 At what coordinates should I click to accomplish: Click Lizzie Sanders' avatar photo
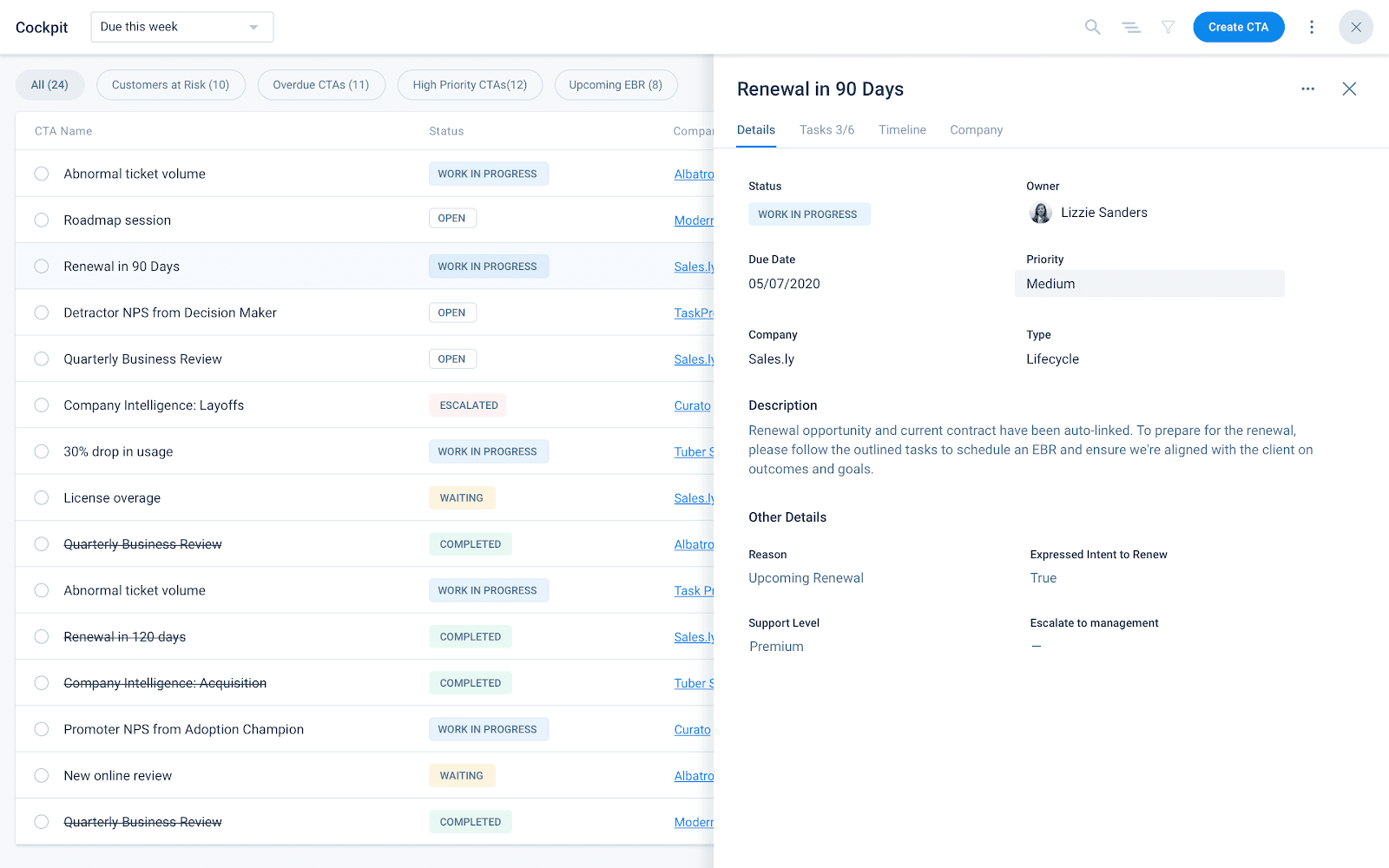pyautogui.click(x=1040, y=213)
